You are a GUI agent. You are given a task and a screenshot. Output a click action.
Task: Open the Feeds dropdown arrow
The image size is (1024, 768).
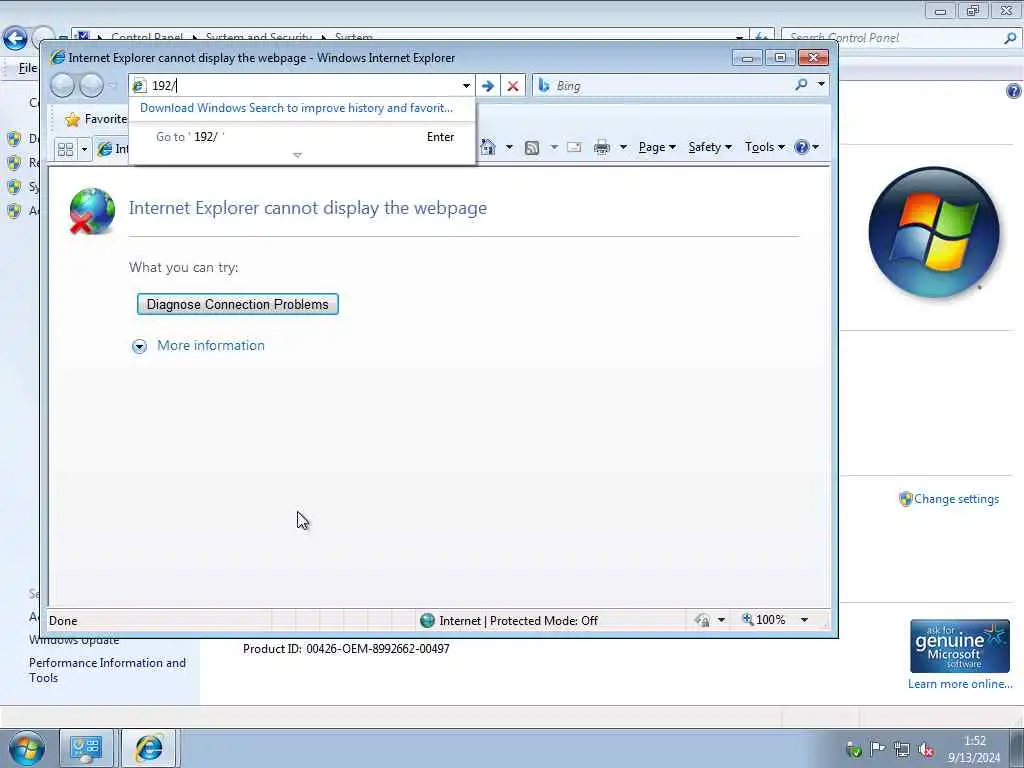point(554,147)
